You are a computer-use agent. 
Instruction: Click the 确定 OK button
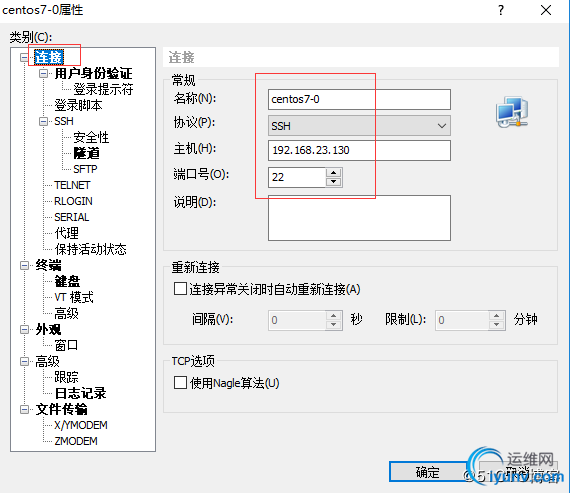tap(428, 472)
